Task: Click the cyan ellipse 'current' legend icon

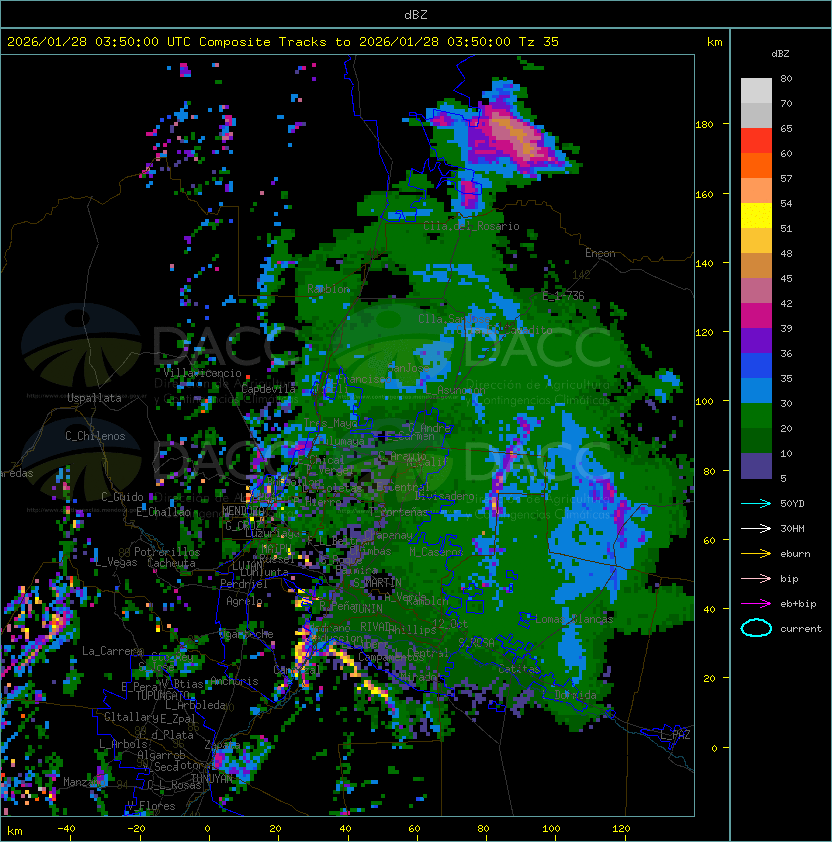Action: (x=756, y=628)
